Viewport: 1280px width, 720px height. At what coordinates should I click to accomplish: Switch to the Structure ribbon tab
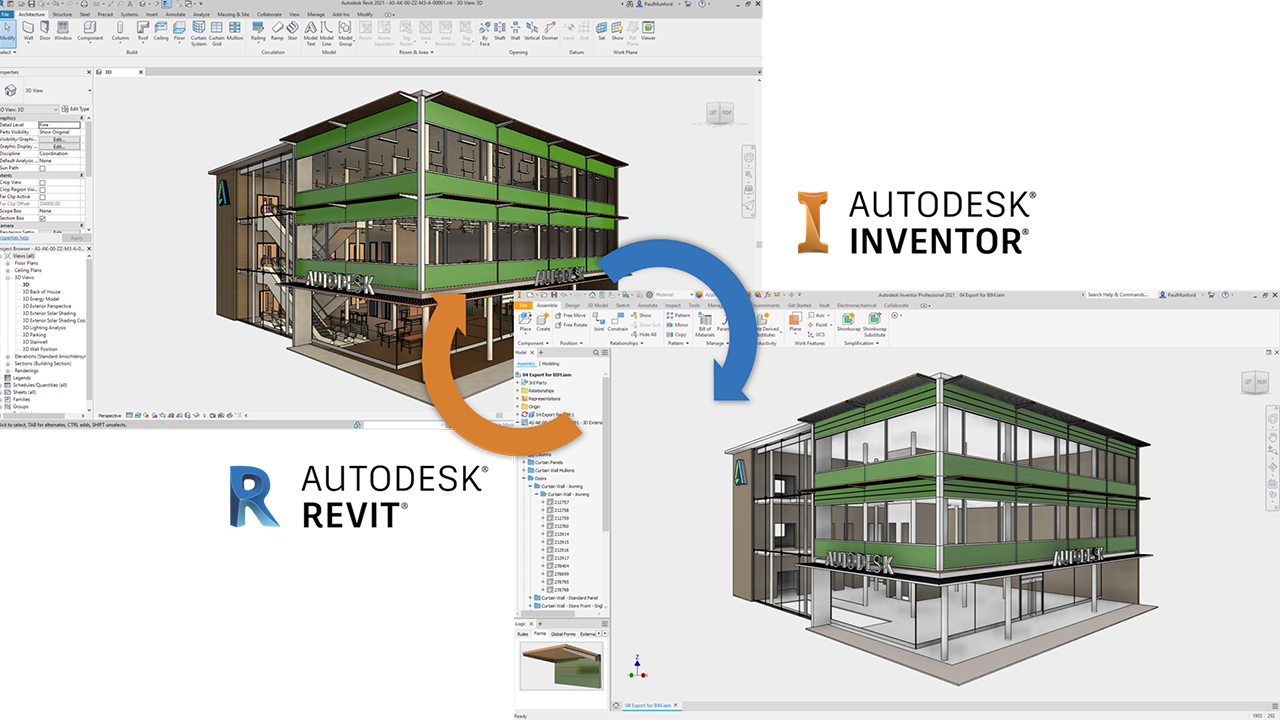[x=62, y=15]
